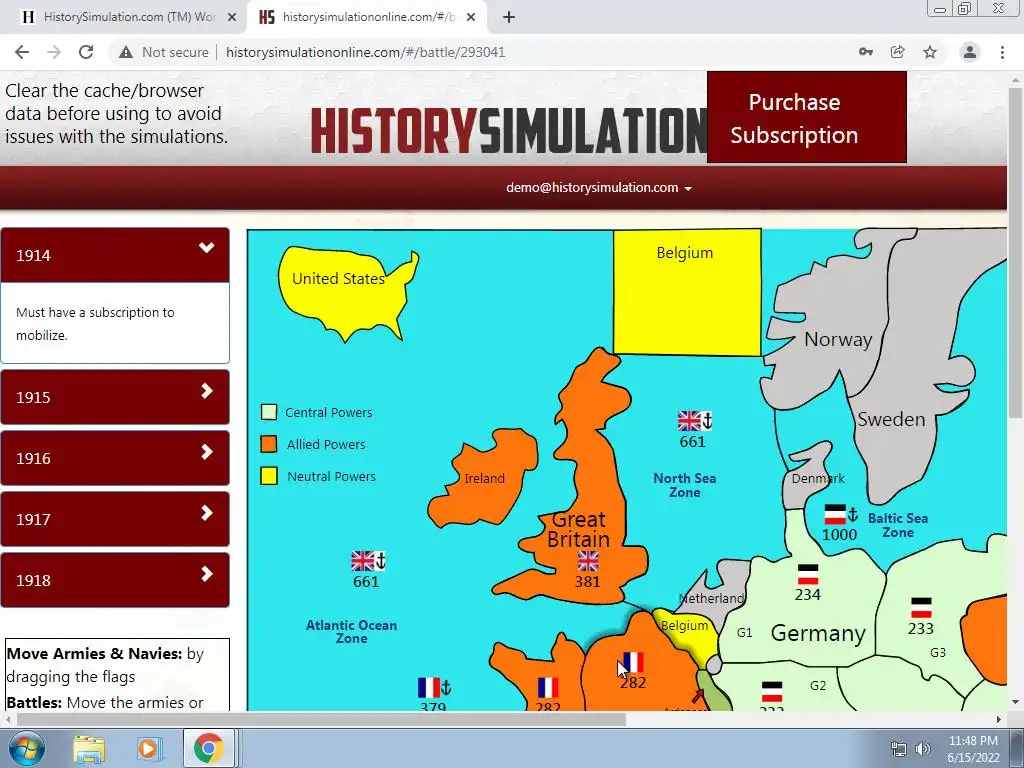Switch to the historysimulationonline.com battle tab

click(367, 17)
